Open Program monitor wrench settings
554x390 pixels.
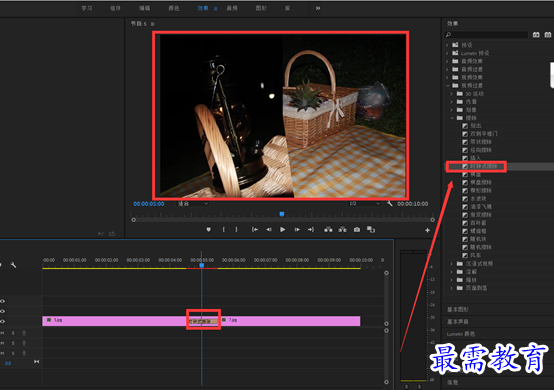point(390,203)
